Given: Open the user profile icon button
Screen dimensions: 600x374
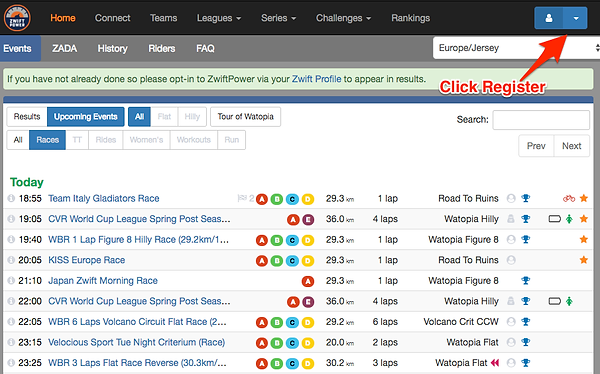Looking at the screenshot, I should [x=548, y=18].
